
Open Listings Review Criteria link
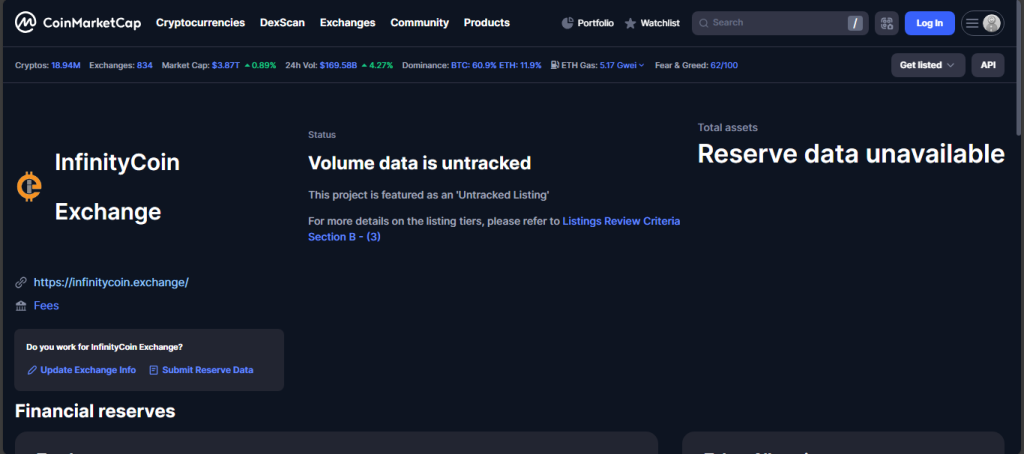coord(620,220)
